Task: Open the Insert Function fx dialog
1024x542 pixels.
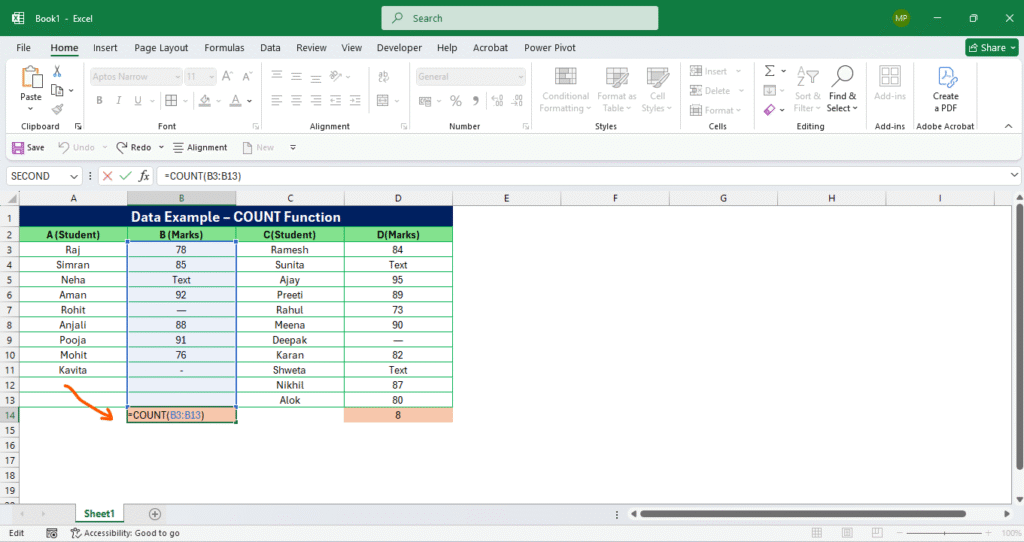Action: 144,176
